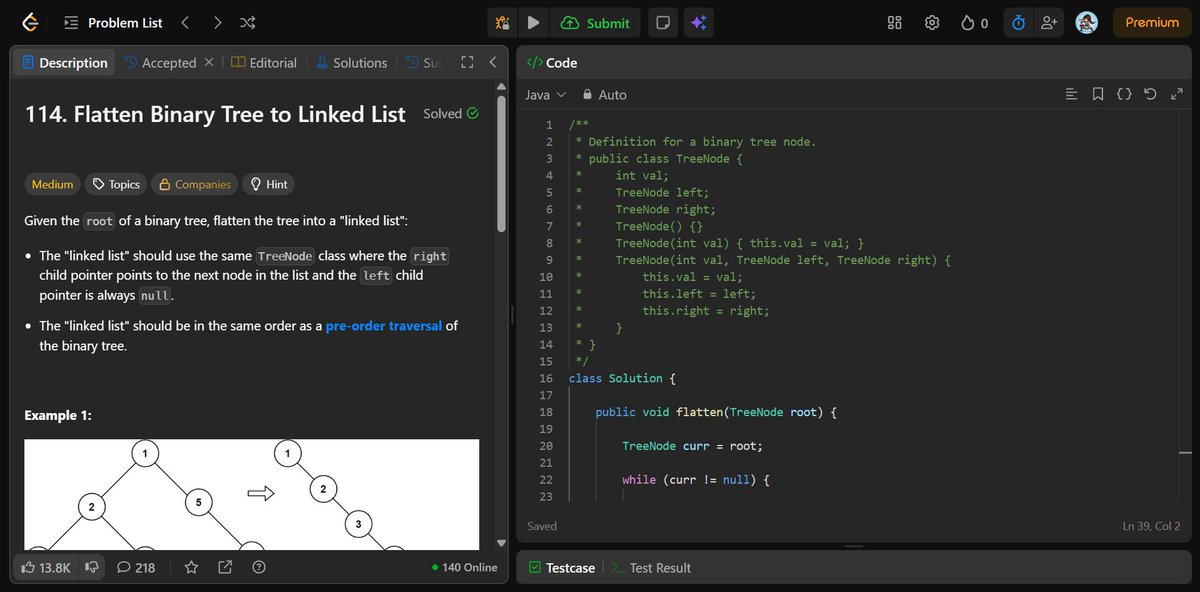Screen dimensions: 1200x592
Task: Open the feedback help icon
Action: pos(259,567)
